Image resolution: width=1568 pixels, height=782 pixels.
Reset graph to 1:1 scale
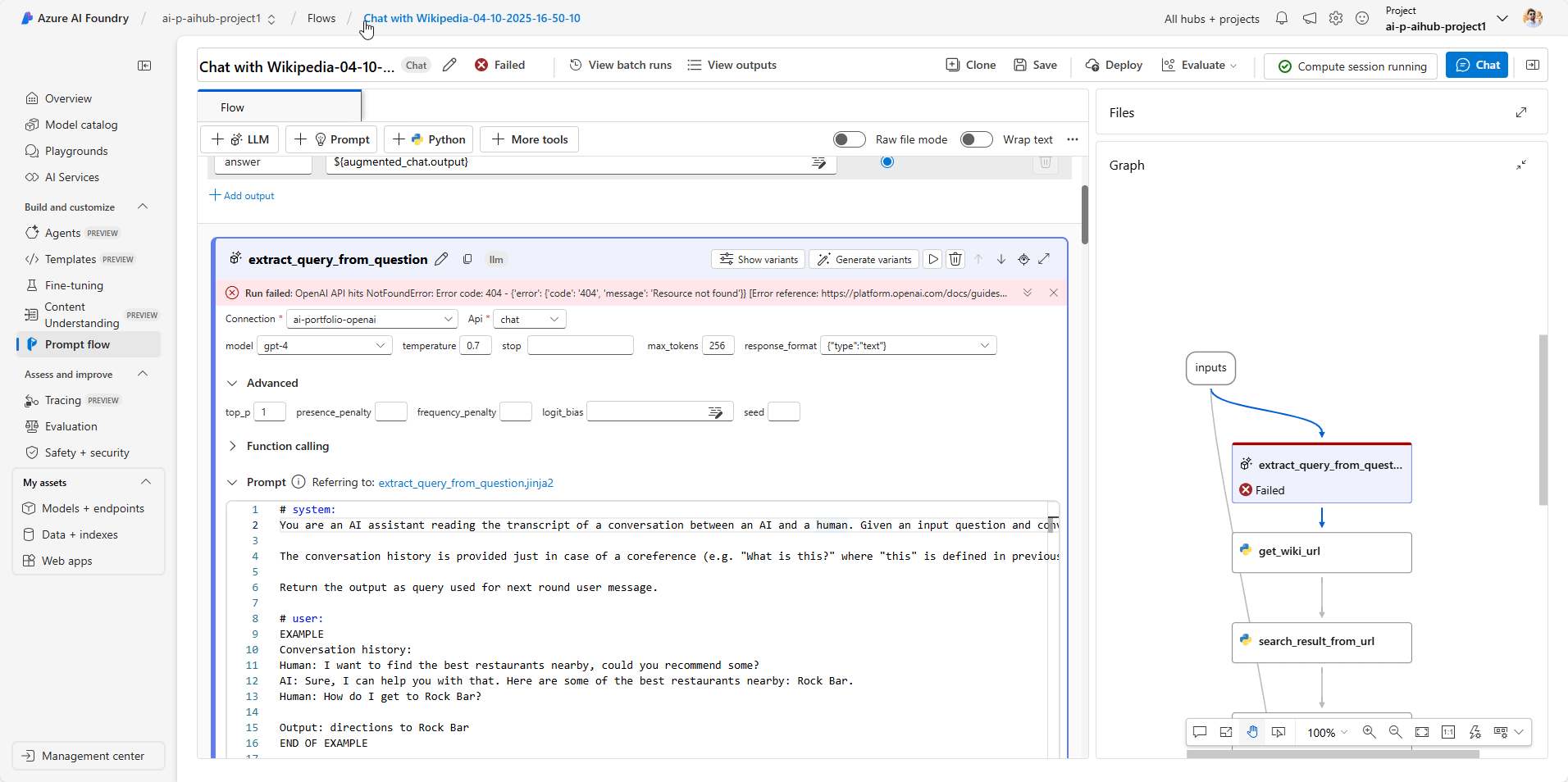click(x=1448, y=732)
